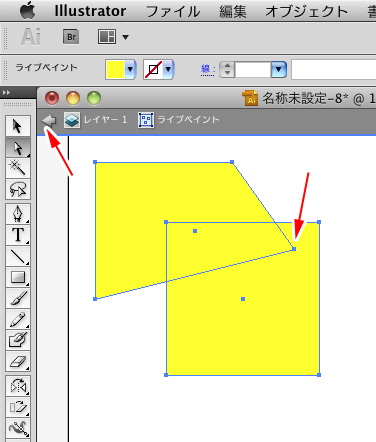The height and width of the screenshot is (442, 376).
Task: Expand the stroke weight dropdown
Action: (x=279, y=70)
